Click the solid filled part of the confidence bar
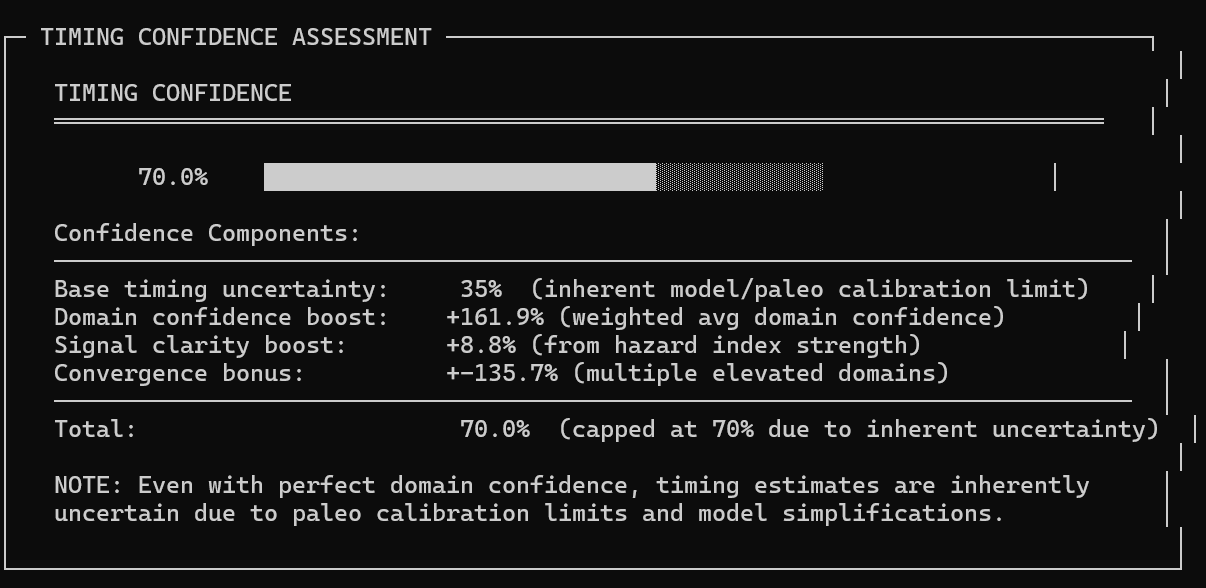Screen dimensions: 1206x588 [459, 177]
